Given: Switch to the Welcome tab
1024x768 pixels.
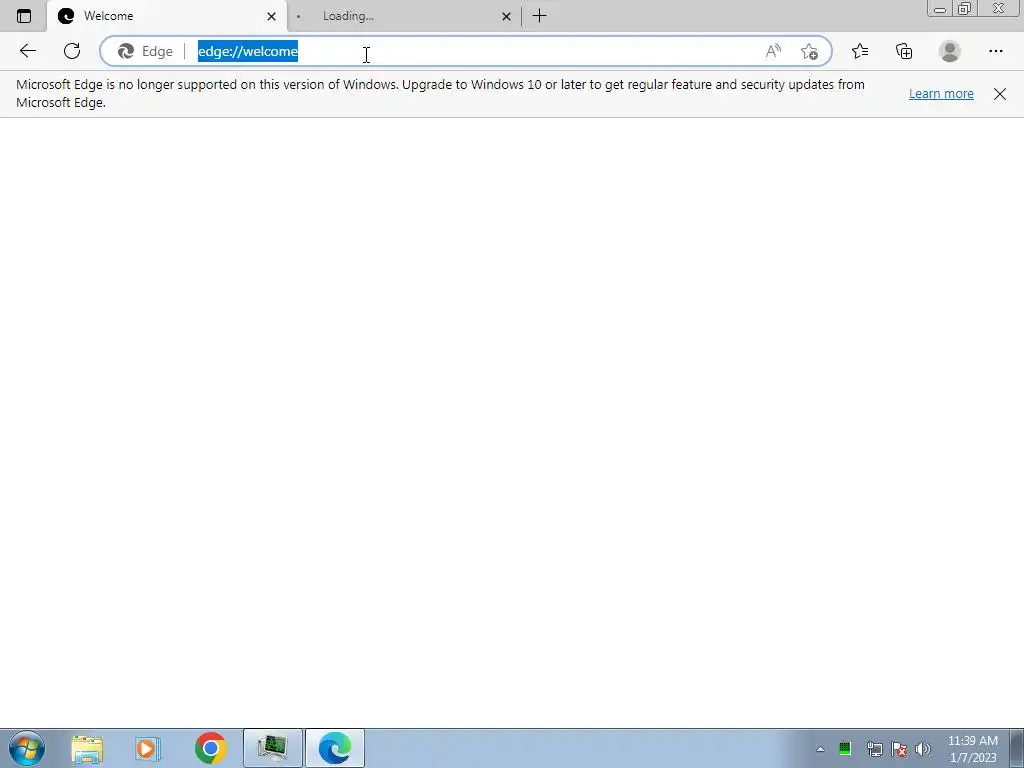Looking at the screenshot, I should pyautogui.click(x=167, y=16).
